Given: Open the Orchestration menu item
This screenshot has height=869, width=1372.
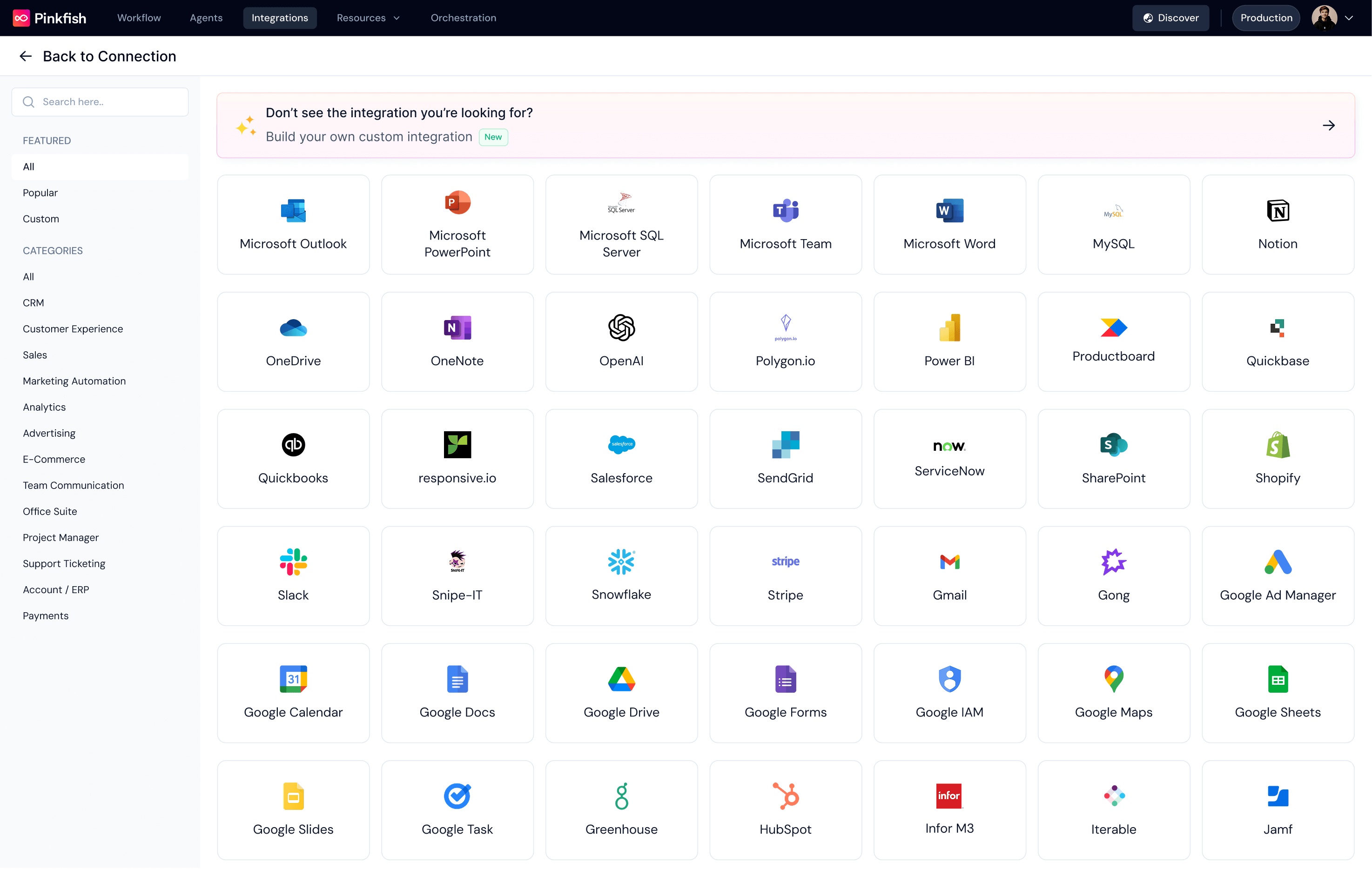Looking at the screenshot, I should click(x=463, y=18).
